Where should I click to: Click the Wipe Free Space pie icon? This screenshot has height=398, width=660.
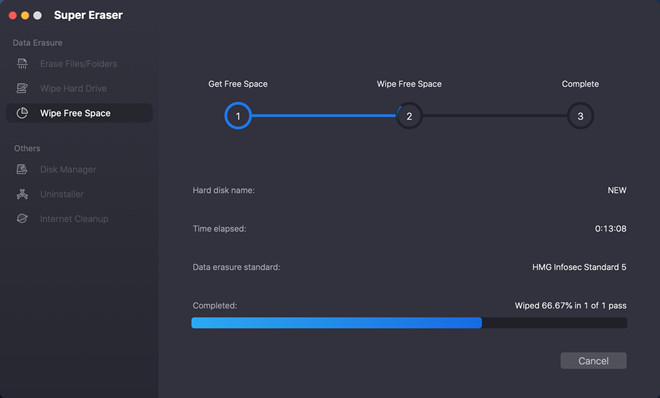click(22, 113)
